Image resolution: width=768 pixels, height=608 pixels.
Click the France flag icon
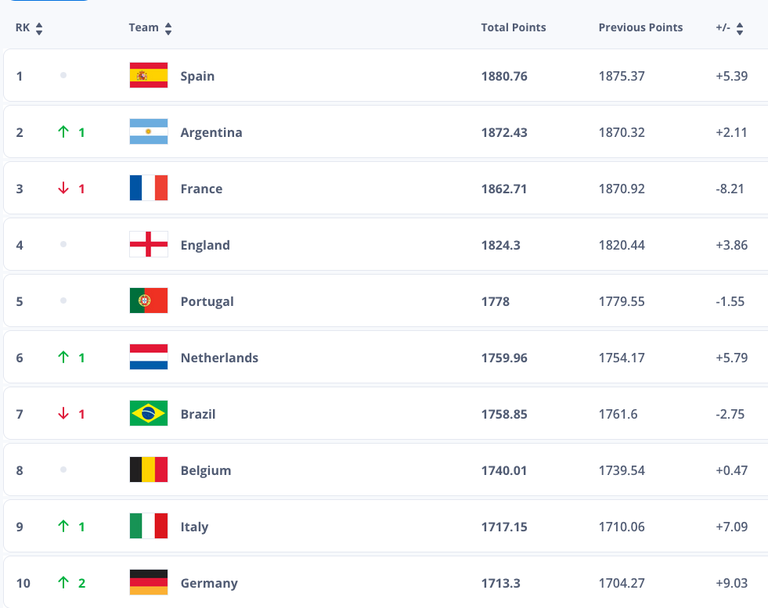148,189
